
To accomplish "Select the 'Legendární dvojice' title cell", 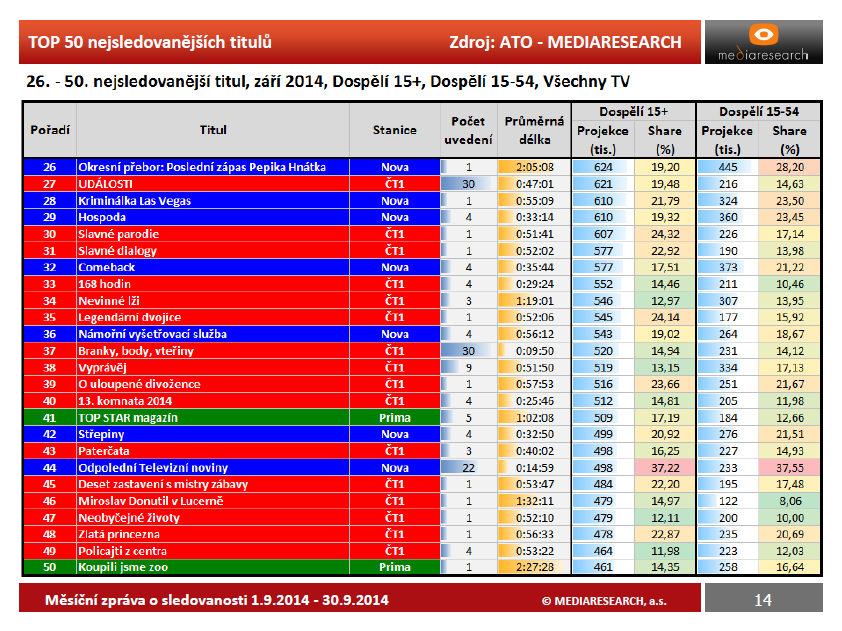I will (213, 317).
